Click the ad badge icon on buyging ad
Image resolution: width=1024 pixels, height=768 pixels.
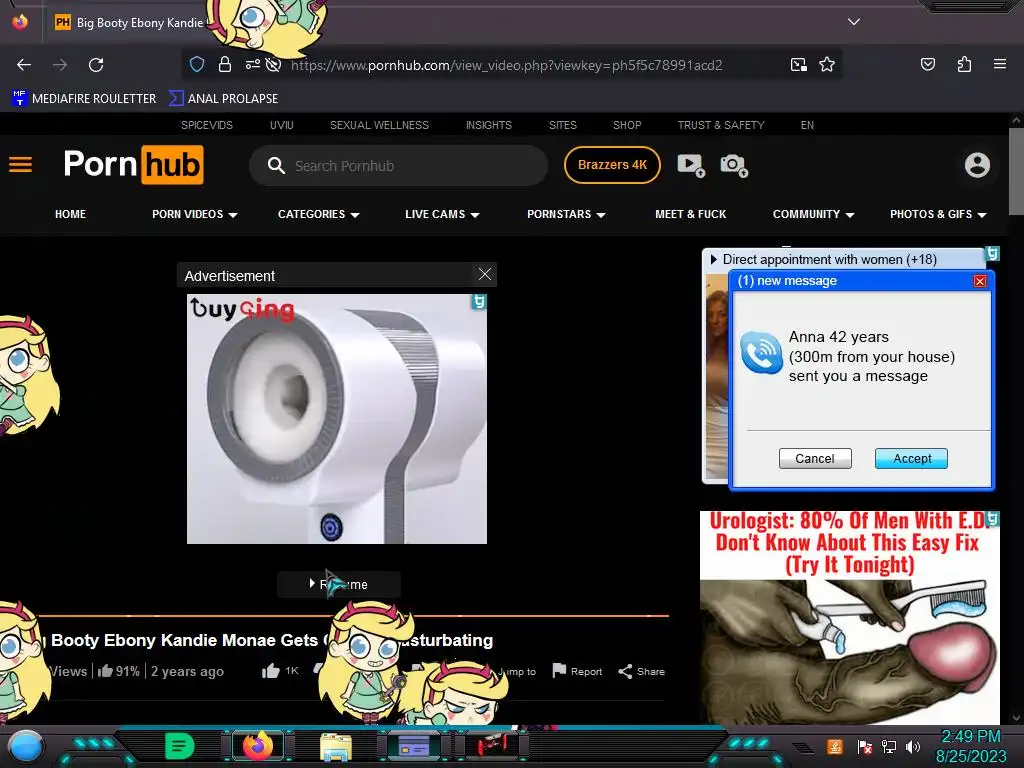(x=479, y=302)
